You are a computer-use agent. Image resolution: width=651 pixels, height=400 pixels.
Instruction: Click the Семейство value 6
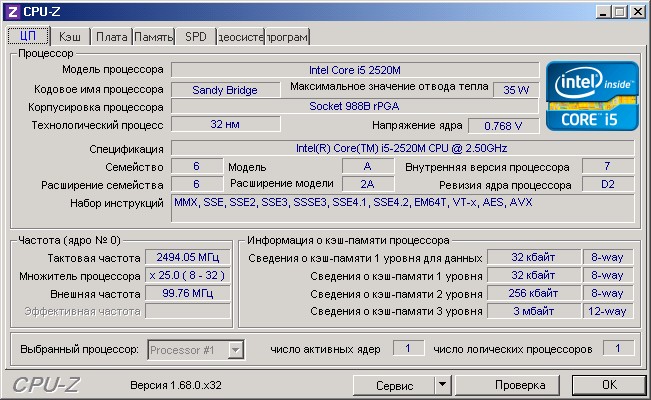pos(197,166)
